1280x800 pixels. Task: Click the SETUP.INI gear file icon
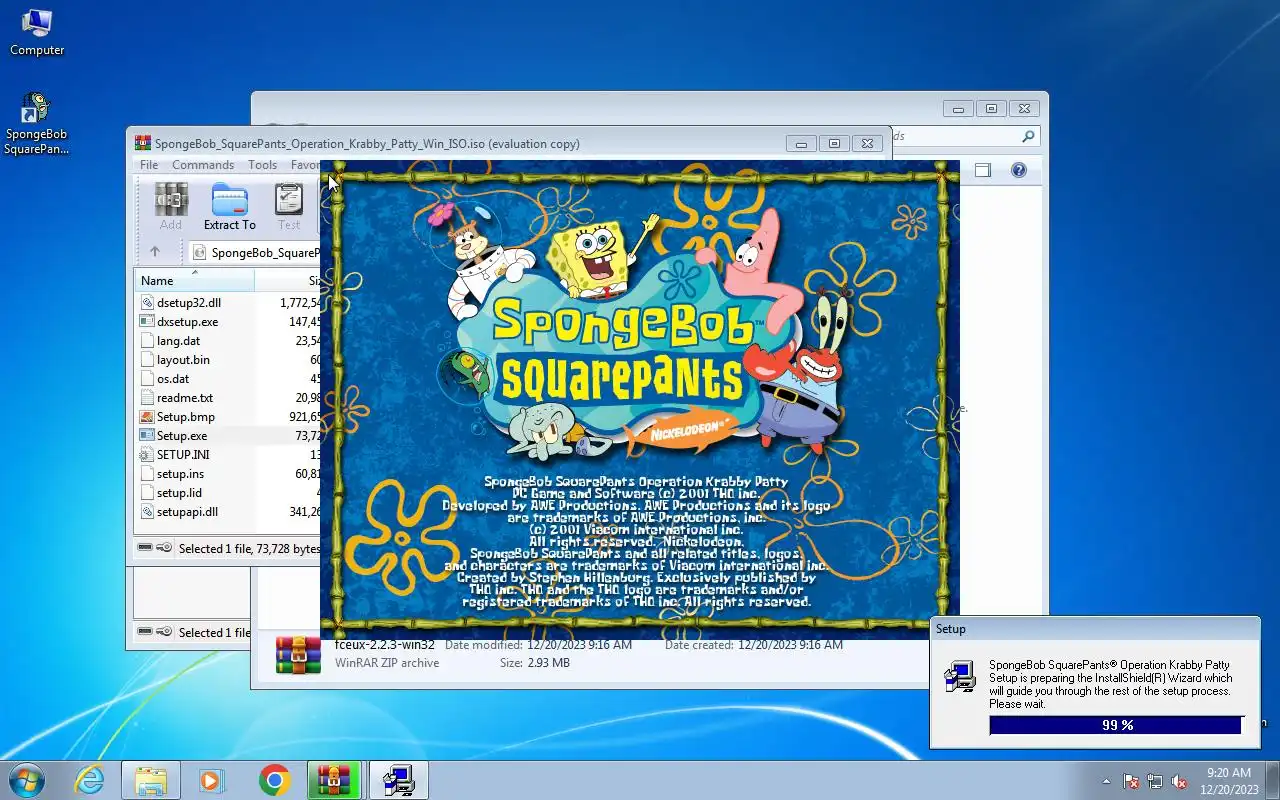pos(147,455)
